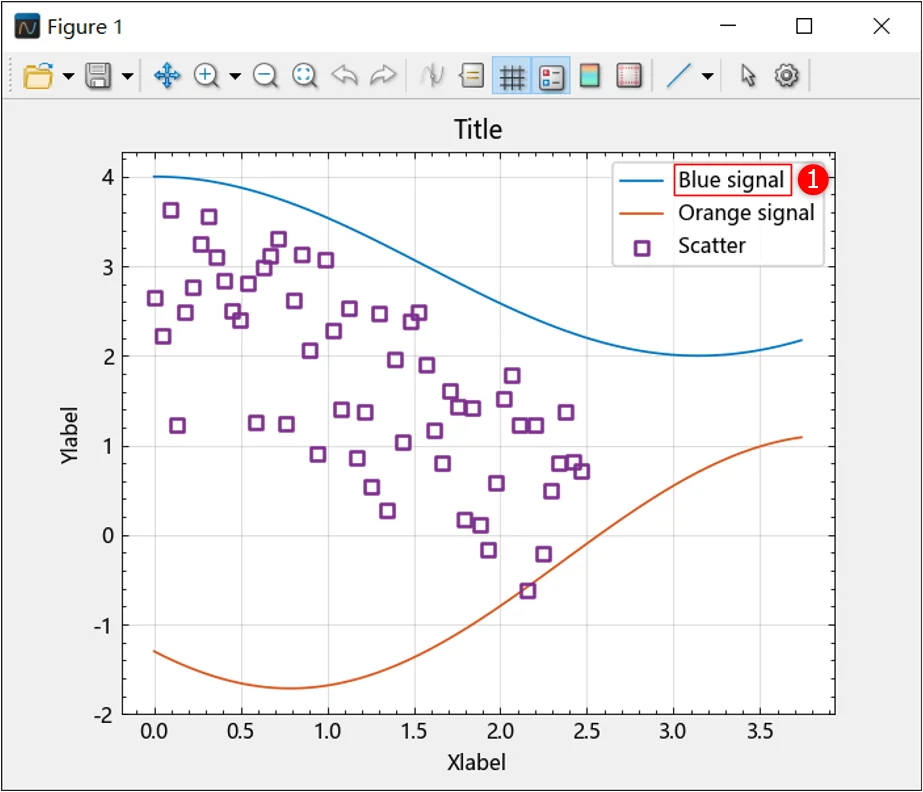Click the colorbar gradient icon

click(590, 76)
